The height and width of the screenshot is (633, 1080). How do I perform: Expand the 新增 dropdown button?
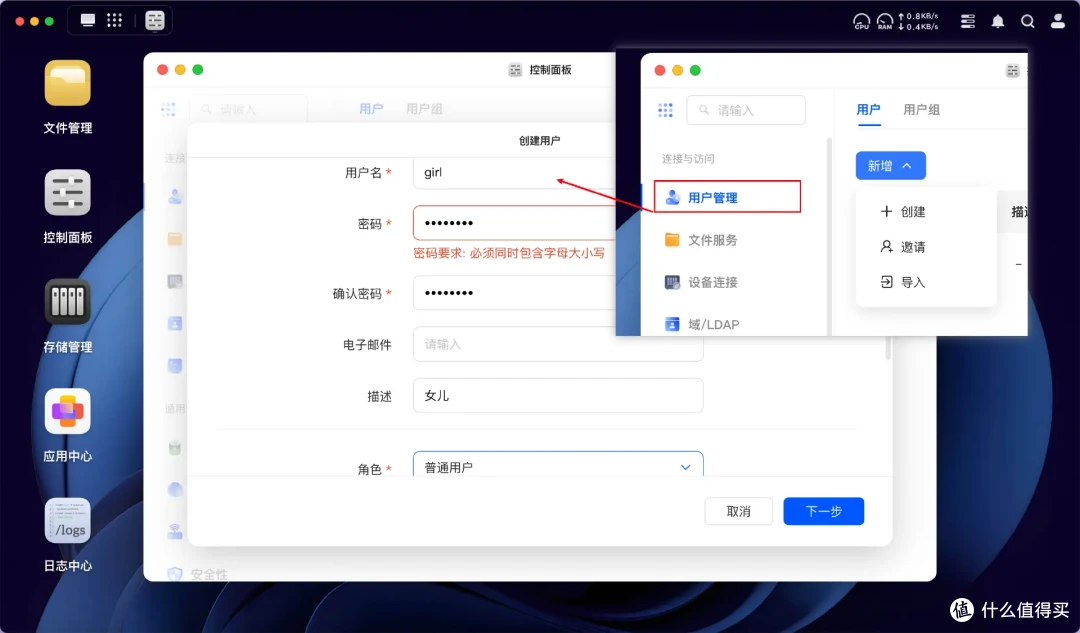pos(891,166)
